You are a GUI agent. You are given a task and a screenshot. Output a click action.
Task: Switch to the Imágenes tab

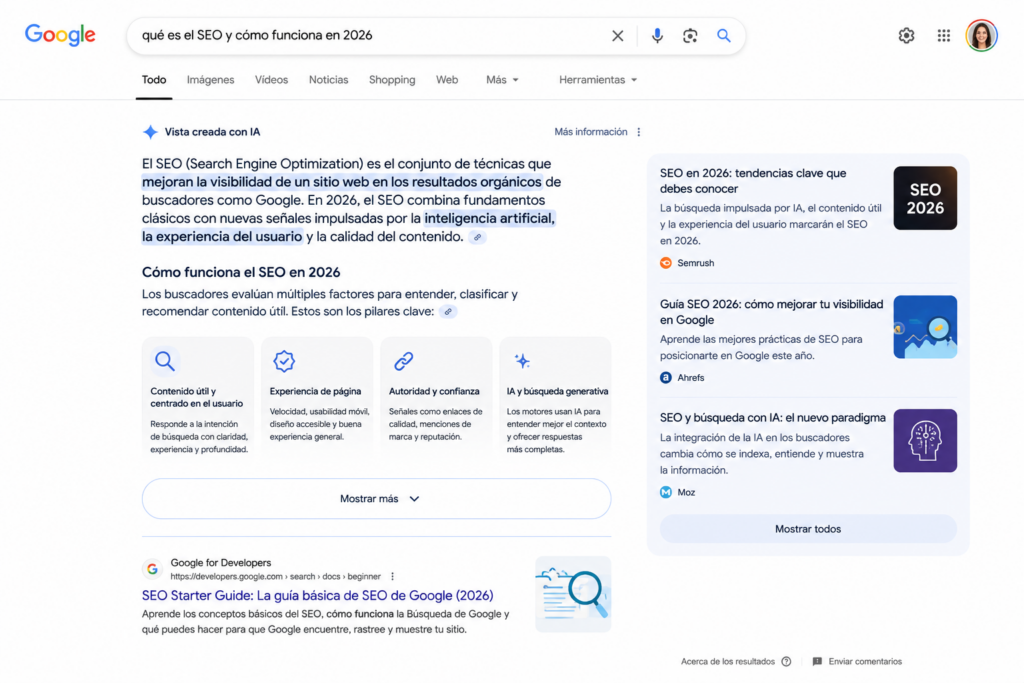coord(210,80)
